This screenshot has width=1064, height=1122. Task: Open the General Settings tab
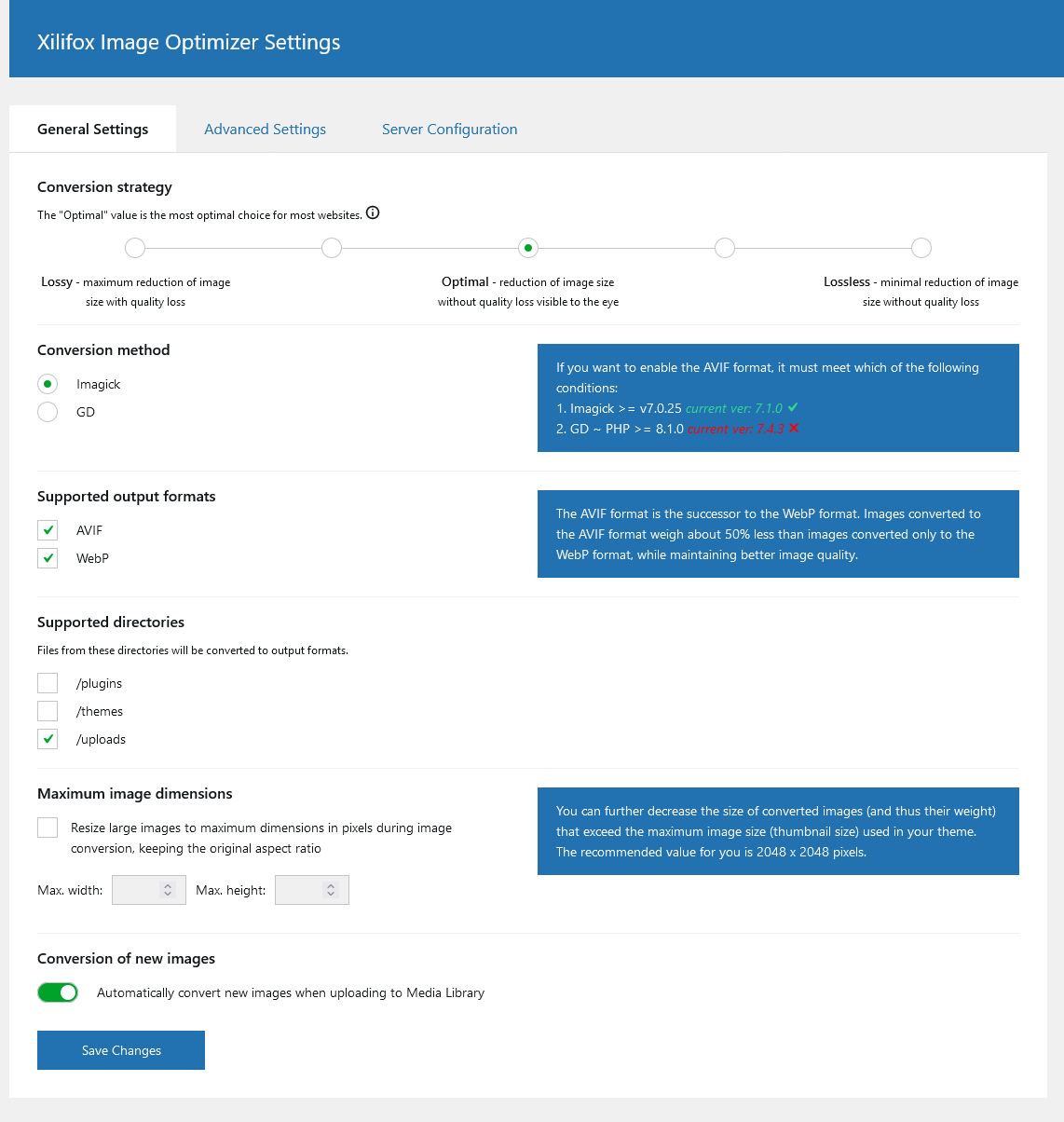[93, 129]
